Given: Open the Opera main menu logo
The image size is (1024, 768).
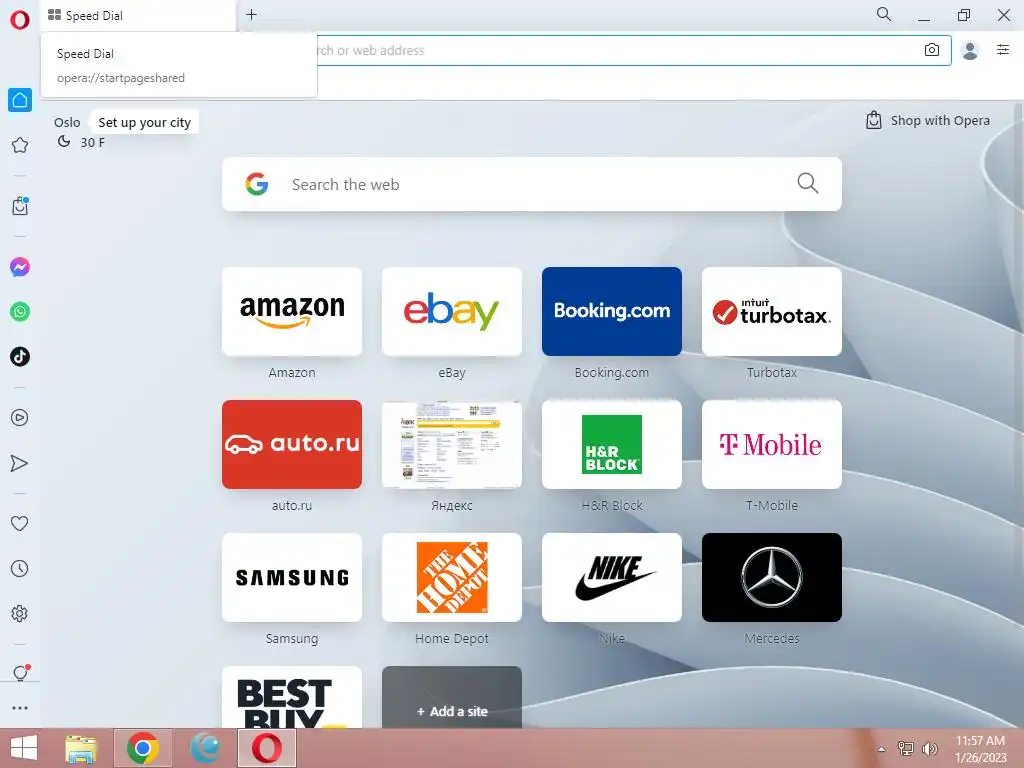Looking at the screenshot, I should (20, 20).
